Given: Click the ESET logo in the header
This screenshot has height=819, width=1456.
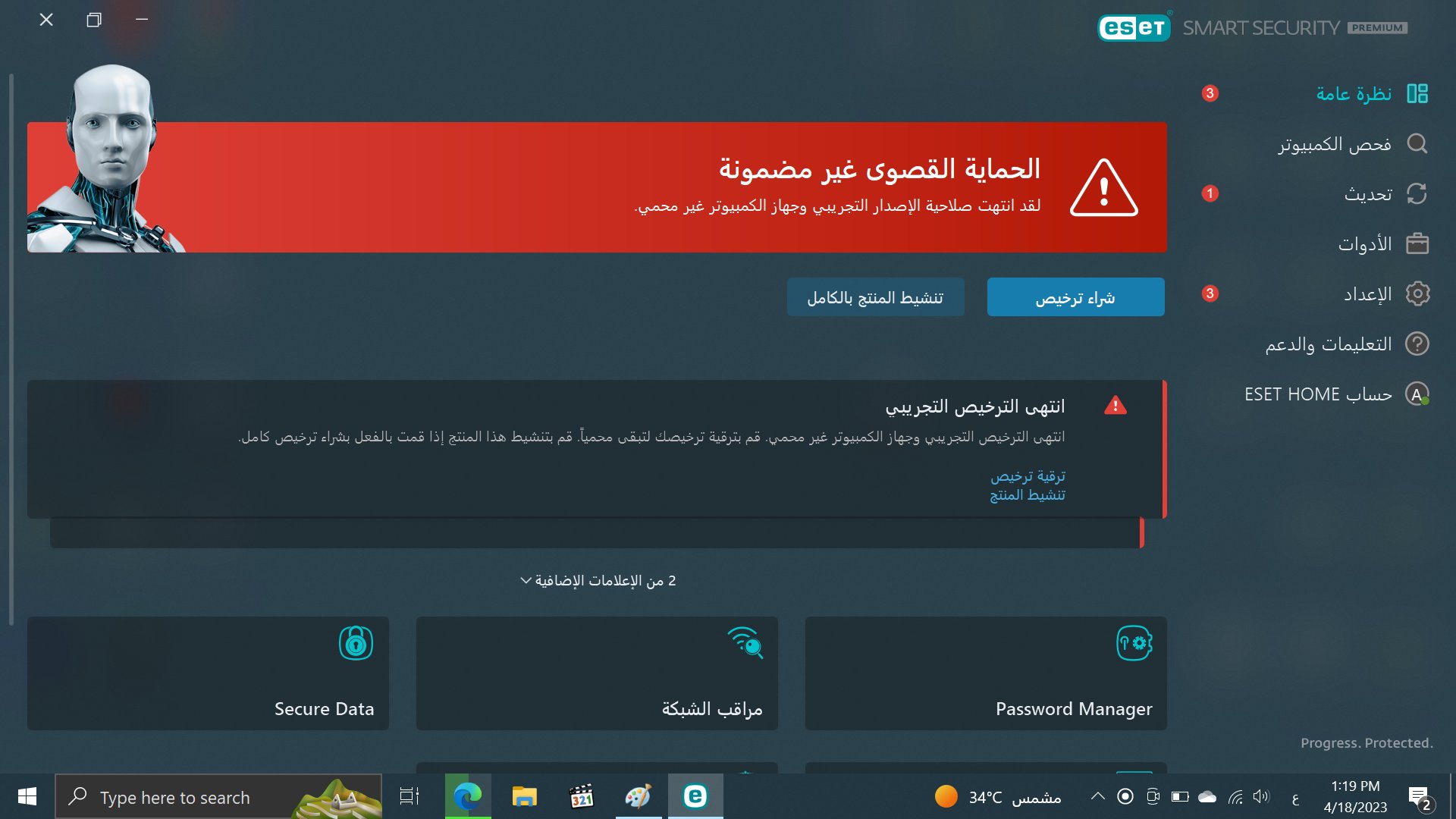Looking at the screenshot, I should click(x=1134, y=28).
